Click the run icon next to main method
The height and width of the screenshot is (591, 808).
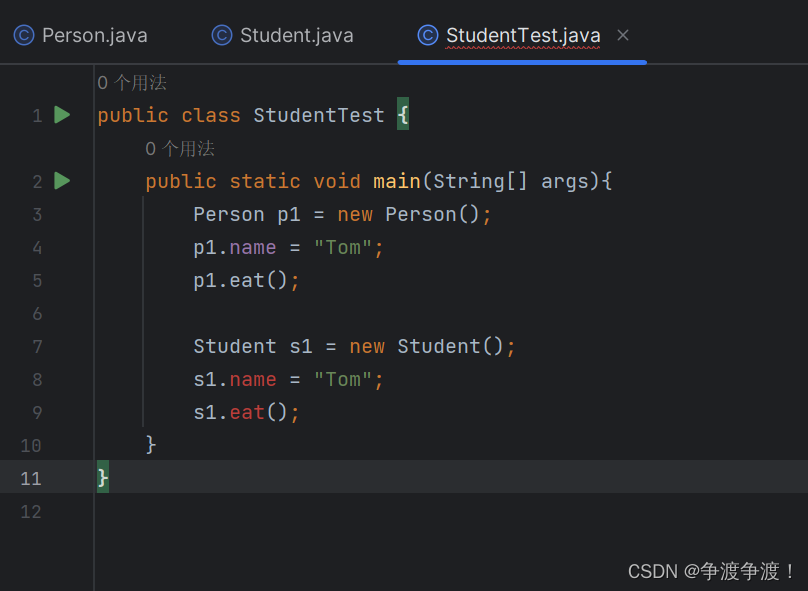pos(61,181)
